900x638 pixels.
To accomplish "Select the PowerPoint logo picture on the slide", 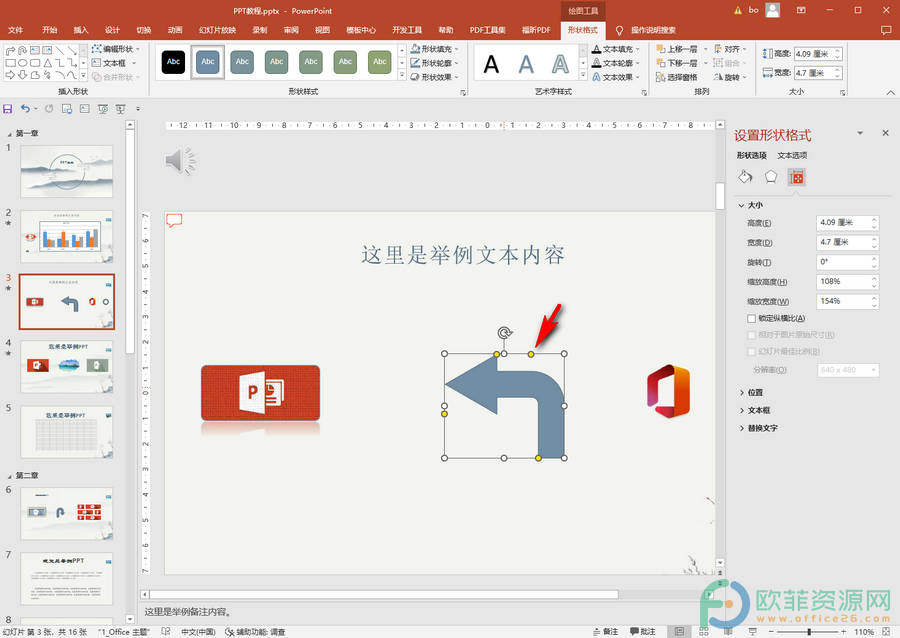I will pos(261,393).
